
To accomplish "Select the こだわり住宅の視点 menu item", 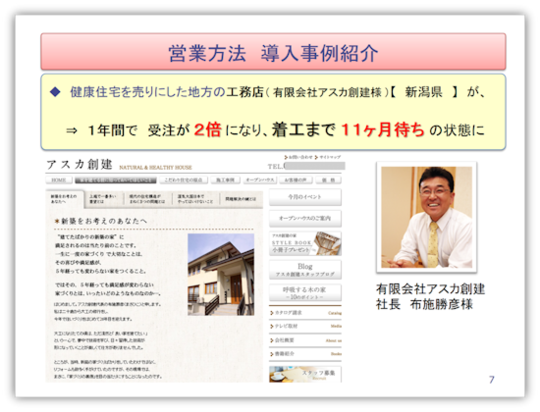I will [x=183, y=180].
